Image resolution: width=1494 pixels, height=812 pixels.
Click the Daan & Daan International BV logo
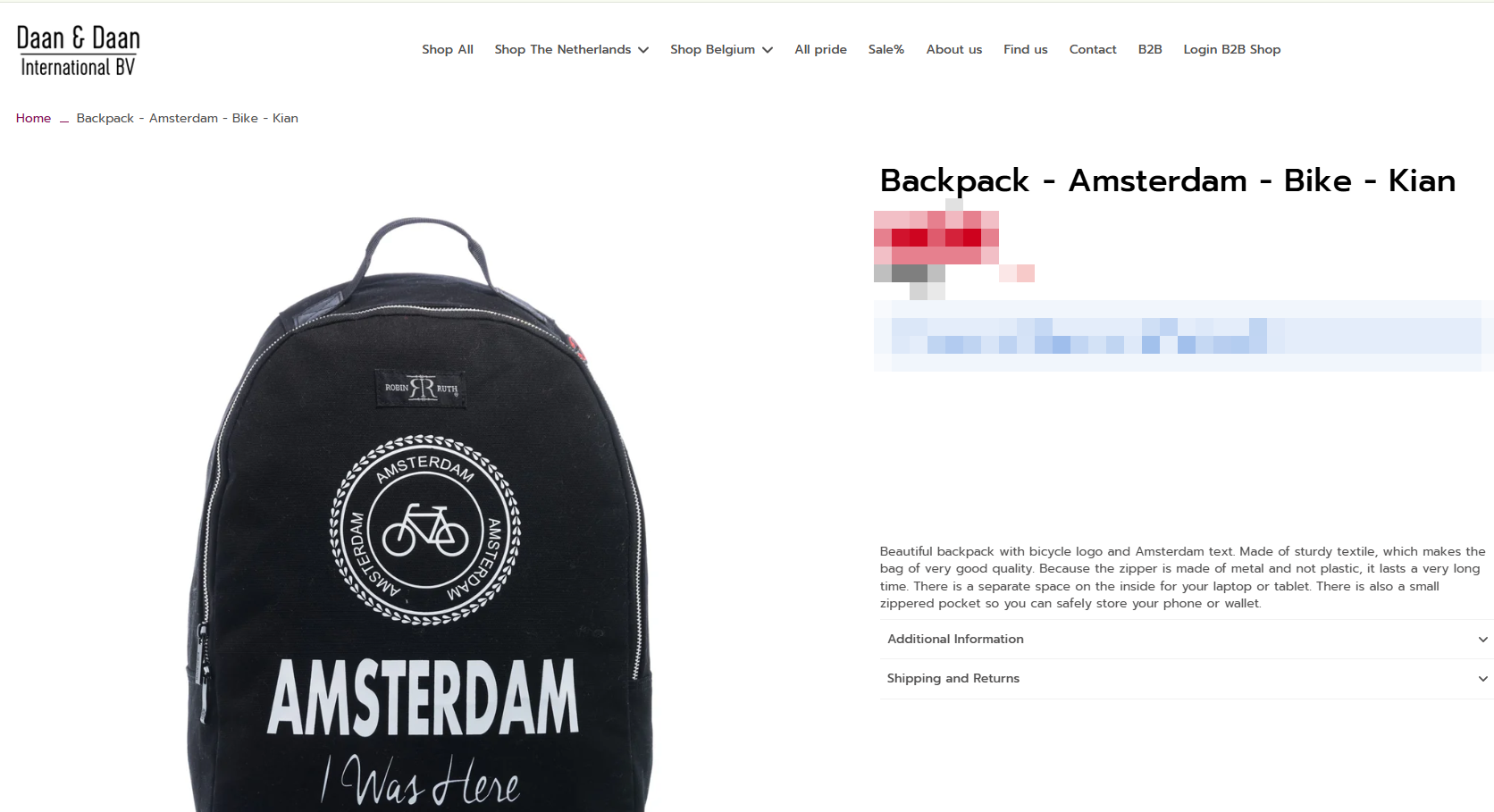point(79,51)
